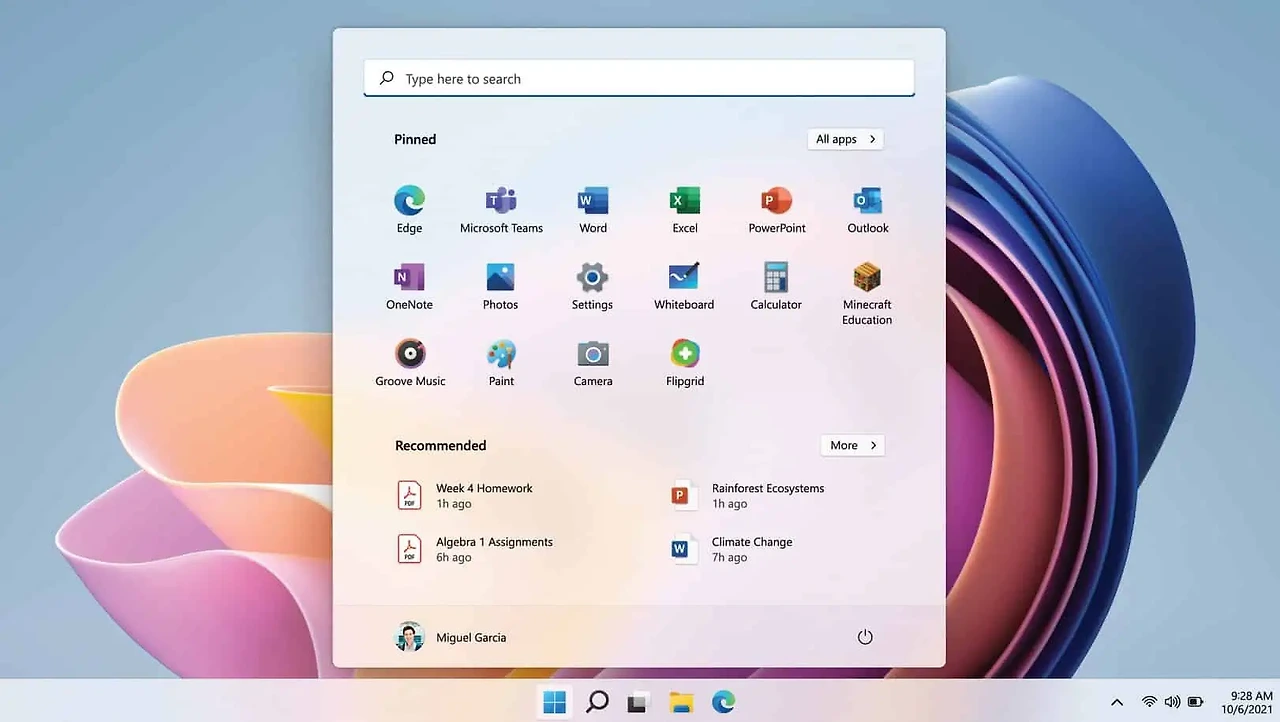The image size is (1280, 722).
Task: Launch the Camera app
Action: (593, 363)
